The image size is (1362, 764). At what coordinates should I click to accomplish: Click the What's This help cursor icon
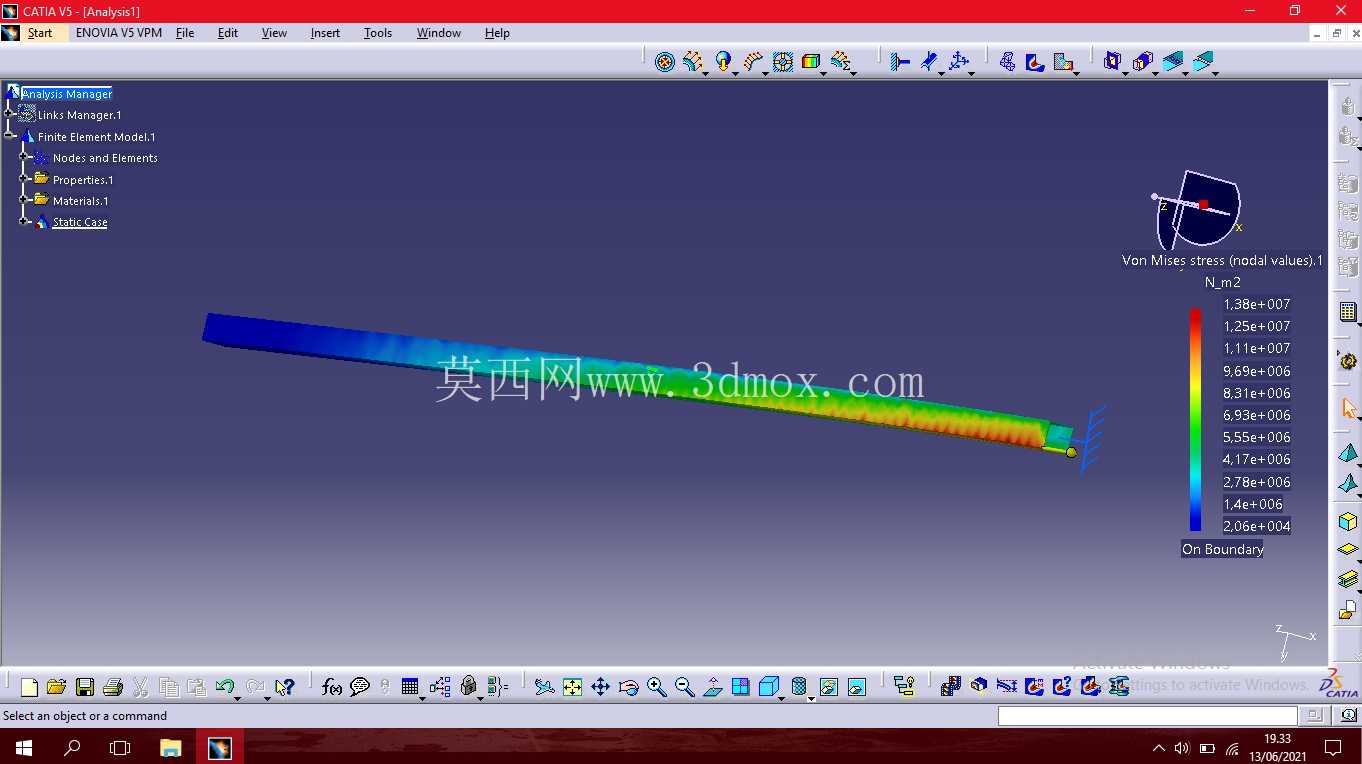(285, 687)
